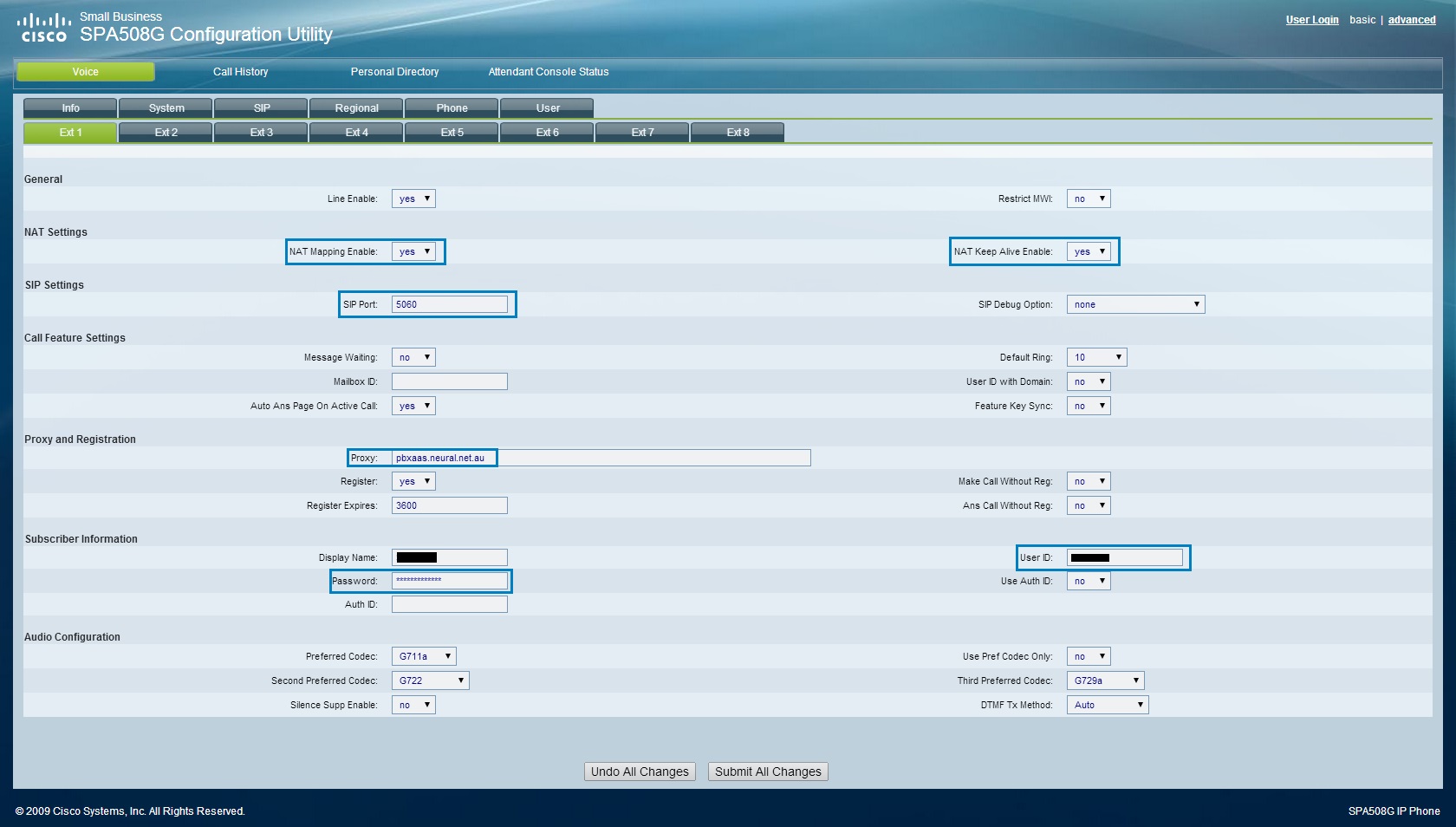This screenshot has width=1456, height=827.
Task: Click Submit All Changes button
Action: 768,772
